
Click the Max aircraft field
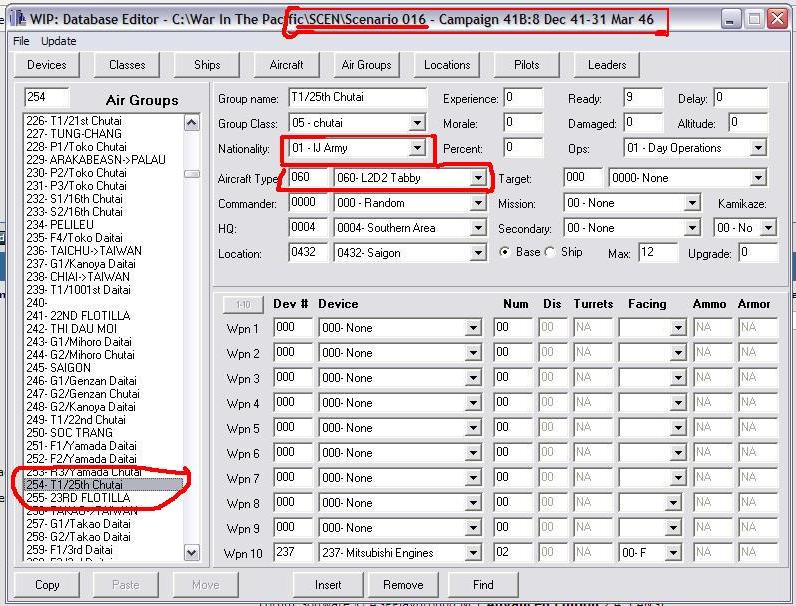click(658, 252)
